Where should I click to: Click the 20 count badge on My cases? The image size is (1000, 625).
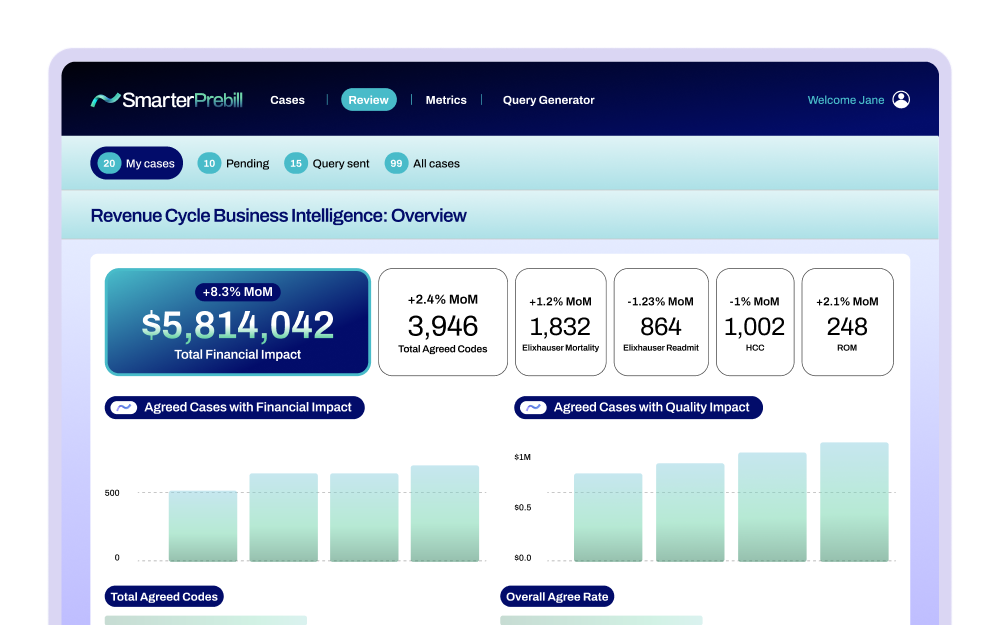pos(109,163)
